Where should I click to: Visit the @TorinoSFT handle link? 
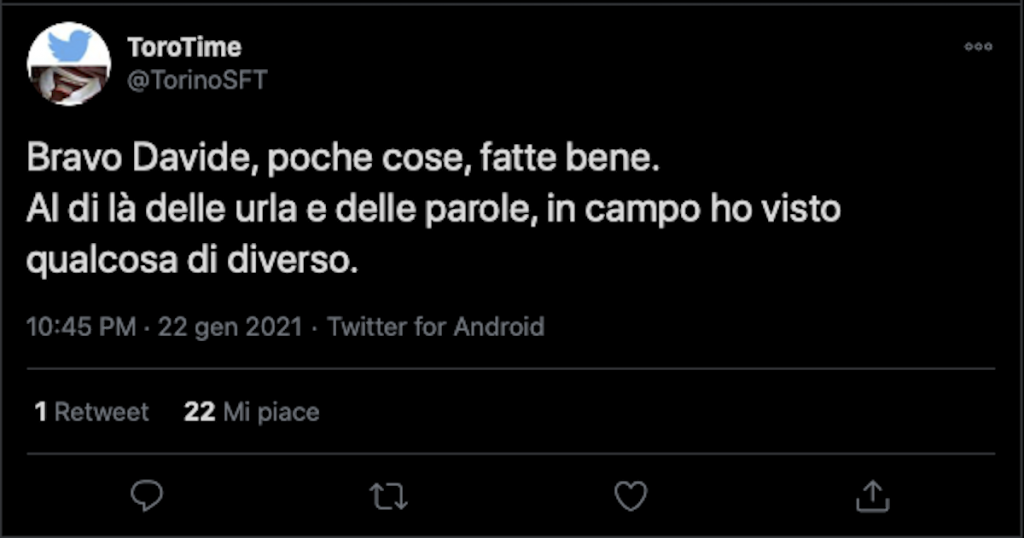[198, 80]
